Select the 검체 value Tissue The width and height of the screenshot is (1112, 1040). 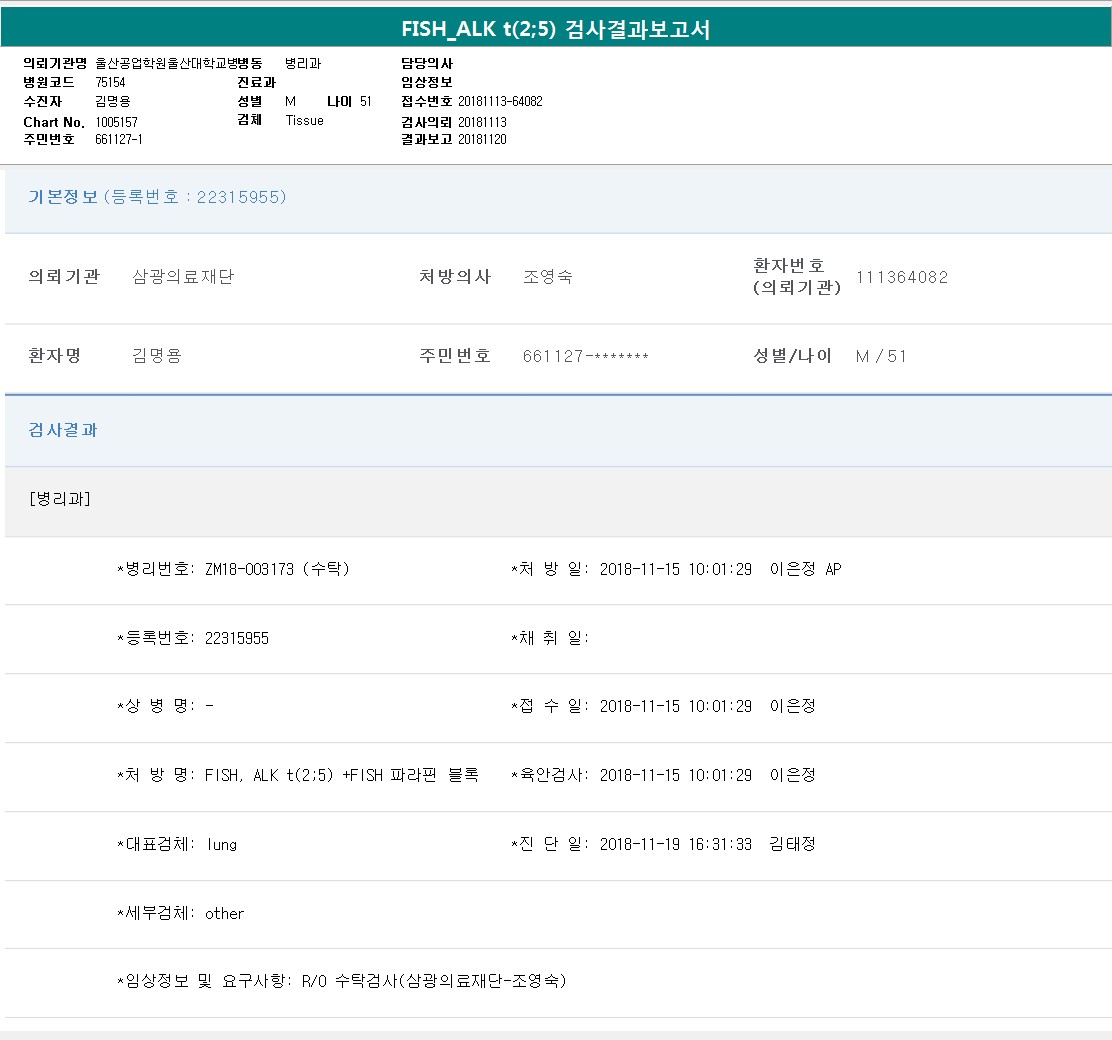tap(304, 120)
